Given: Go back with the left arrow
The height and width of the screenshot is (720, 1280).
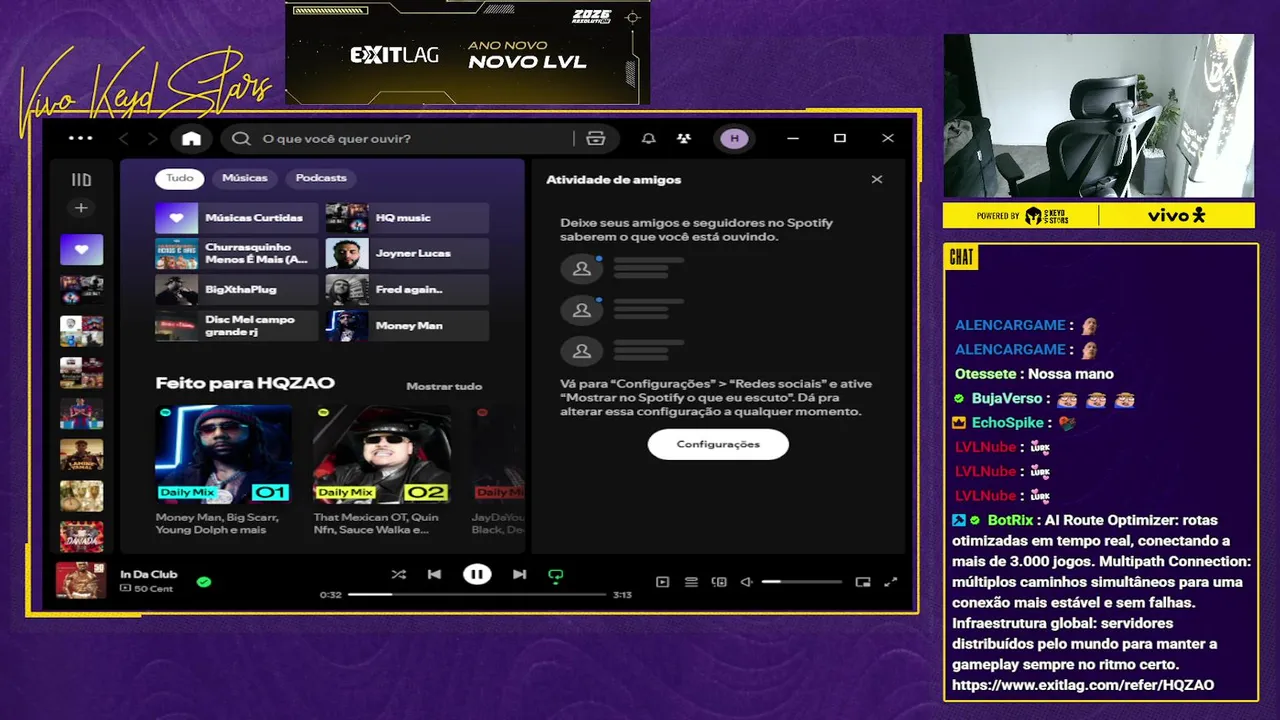Looking at the screenshot, I should [x=124, y=138].
